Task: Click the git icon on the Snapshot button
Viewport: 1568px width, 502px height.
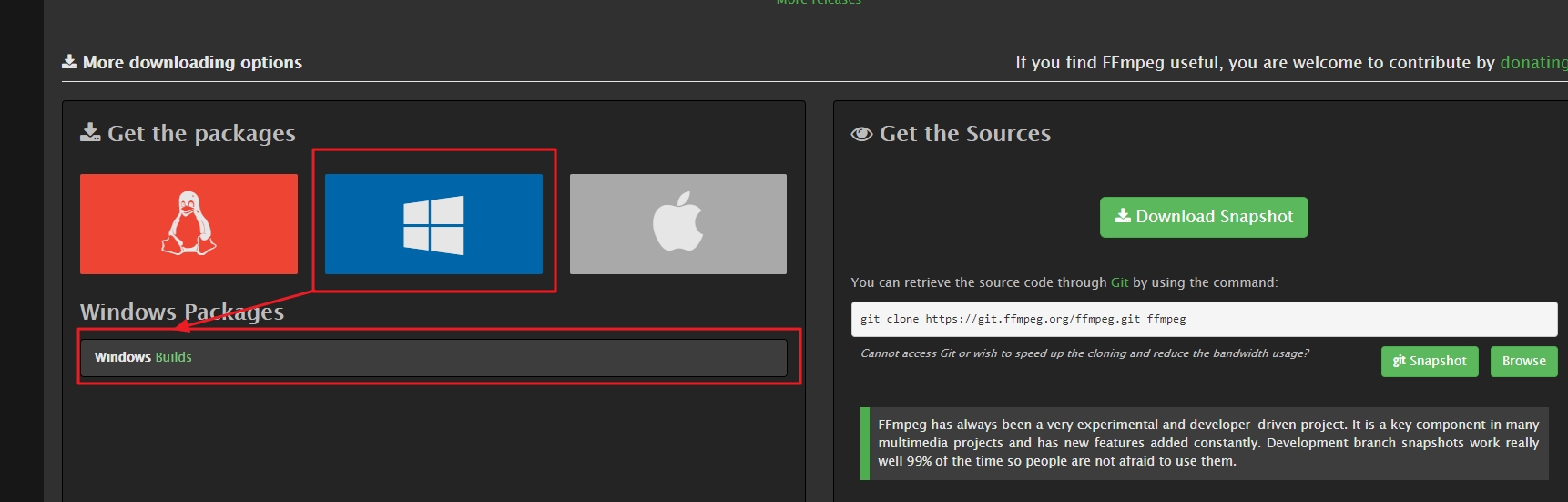Action: 1399,362
